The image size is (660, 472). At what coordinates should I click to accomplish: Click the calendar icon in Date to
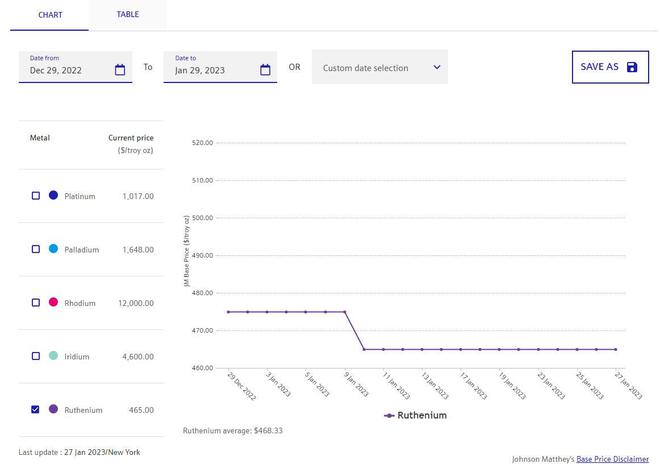265,70
